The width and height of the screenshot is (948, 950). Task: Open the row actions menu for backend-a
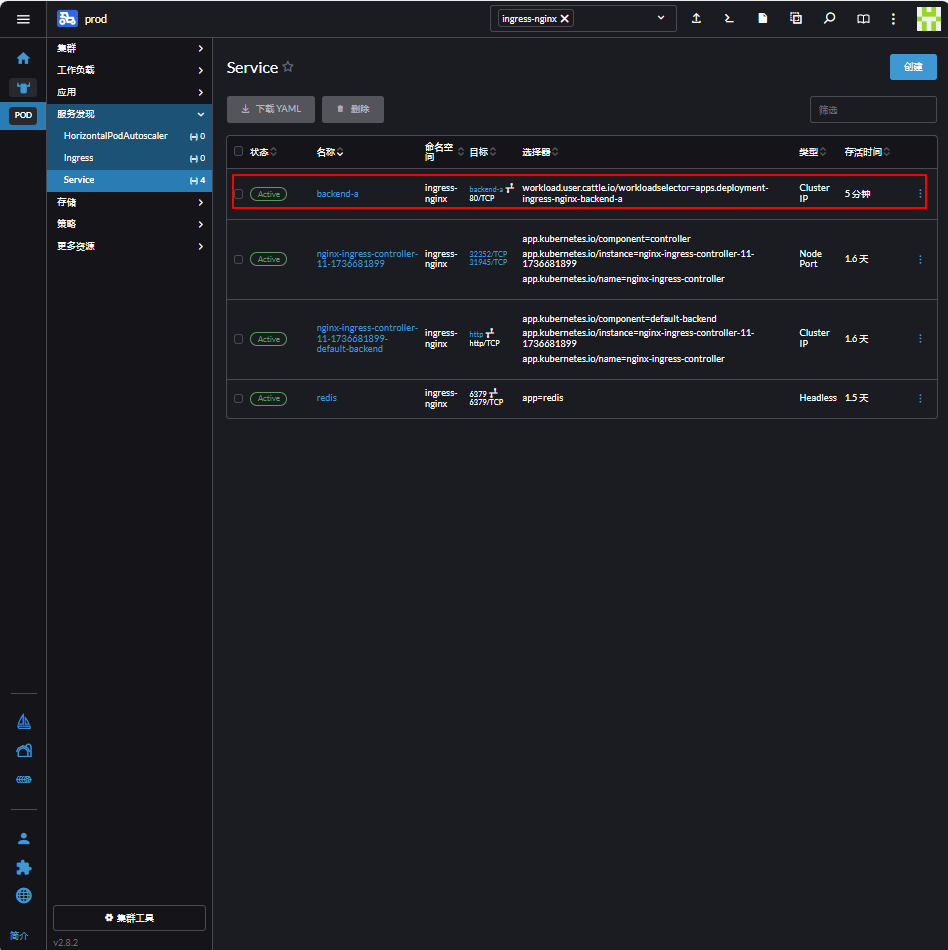click(920, 193)
